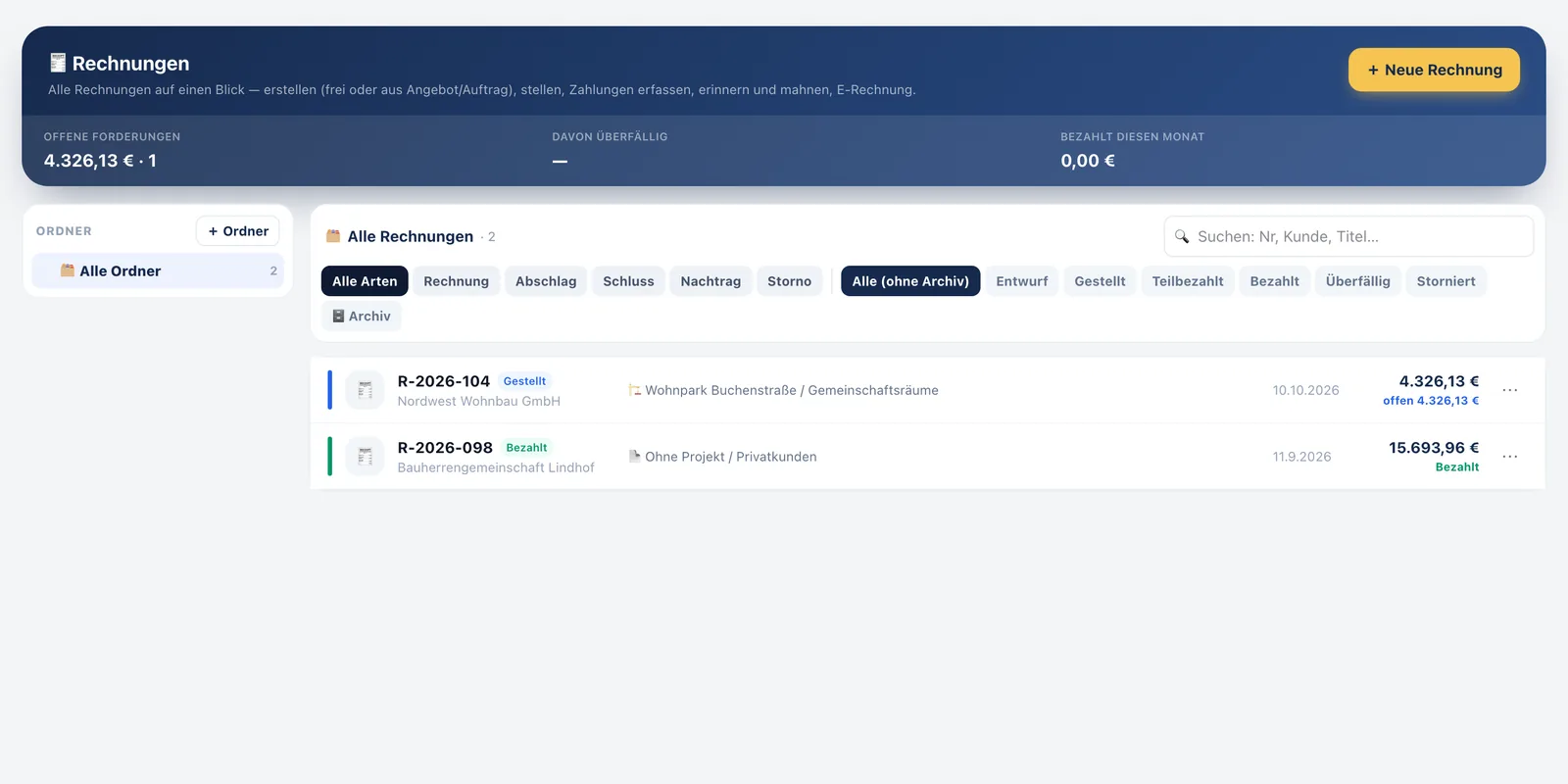Click the Bezahlt status badge on R-2026-098
The height and width of the screenshot is (784, 1568).
526,448
